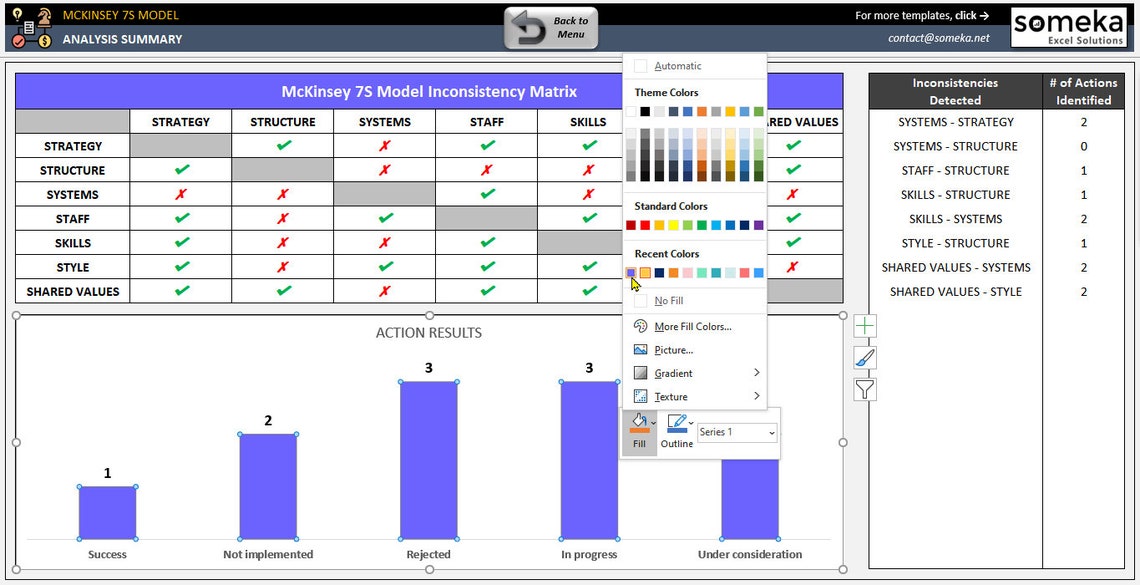
Task: Open More Fill Colors palette icon
Action: coord(640,326)
